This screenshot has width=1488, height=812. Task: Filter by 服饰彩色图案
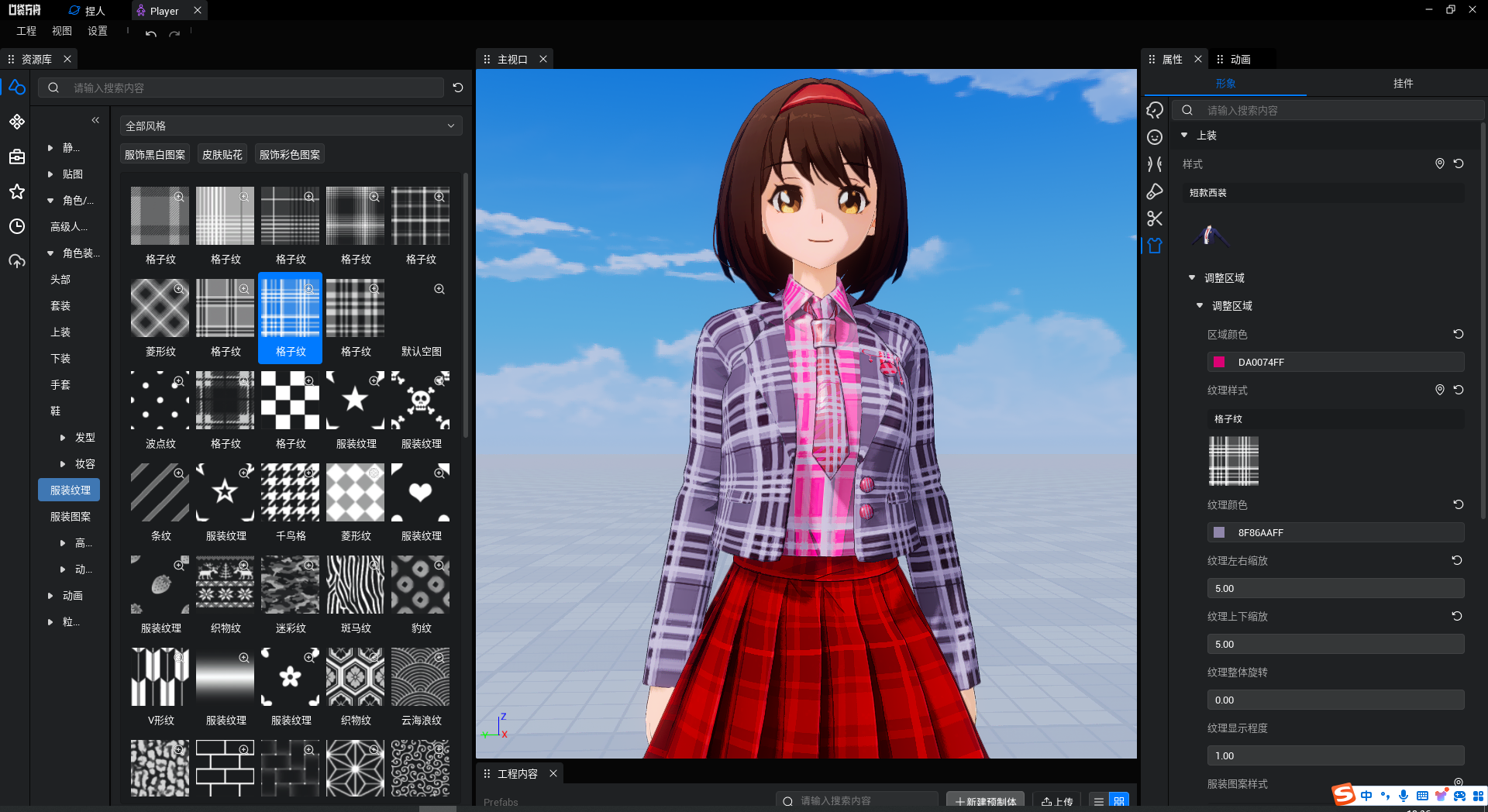pos(290,154)
